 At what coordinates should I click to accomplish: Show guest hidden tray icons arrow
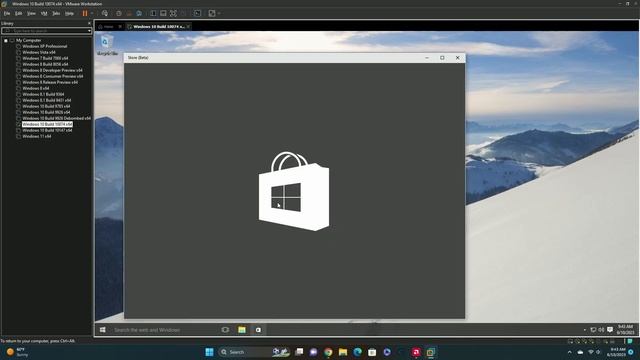pyautogui.click(x=584, y=330)
